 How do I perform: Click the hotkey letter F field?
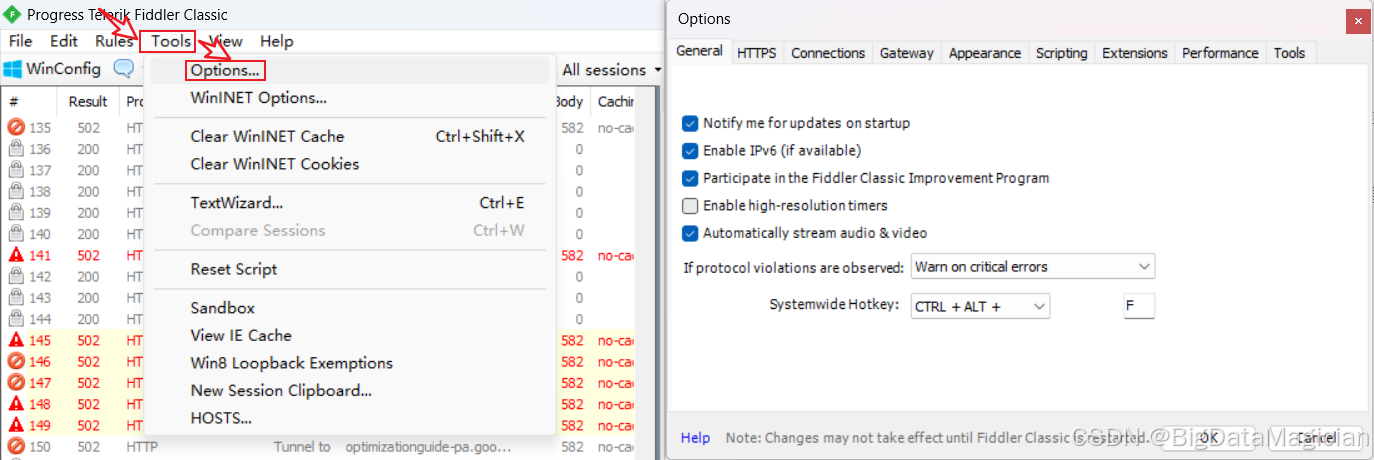(x=1139, y=306)
